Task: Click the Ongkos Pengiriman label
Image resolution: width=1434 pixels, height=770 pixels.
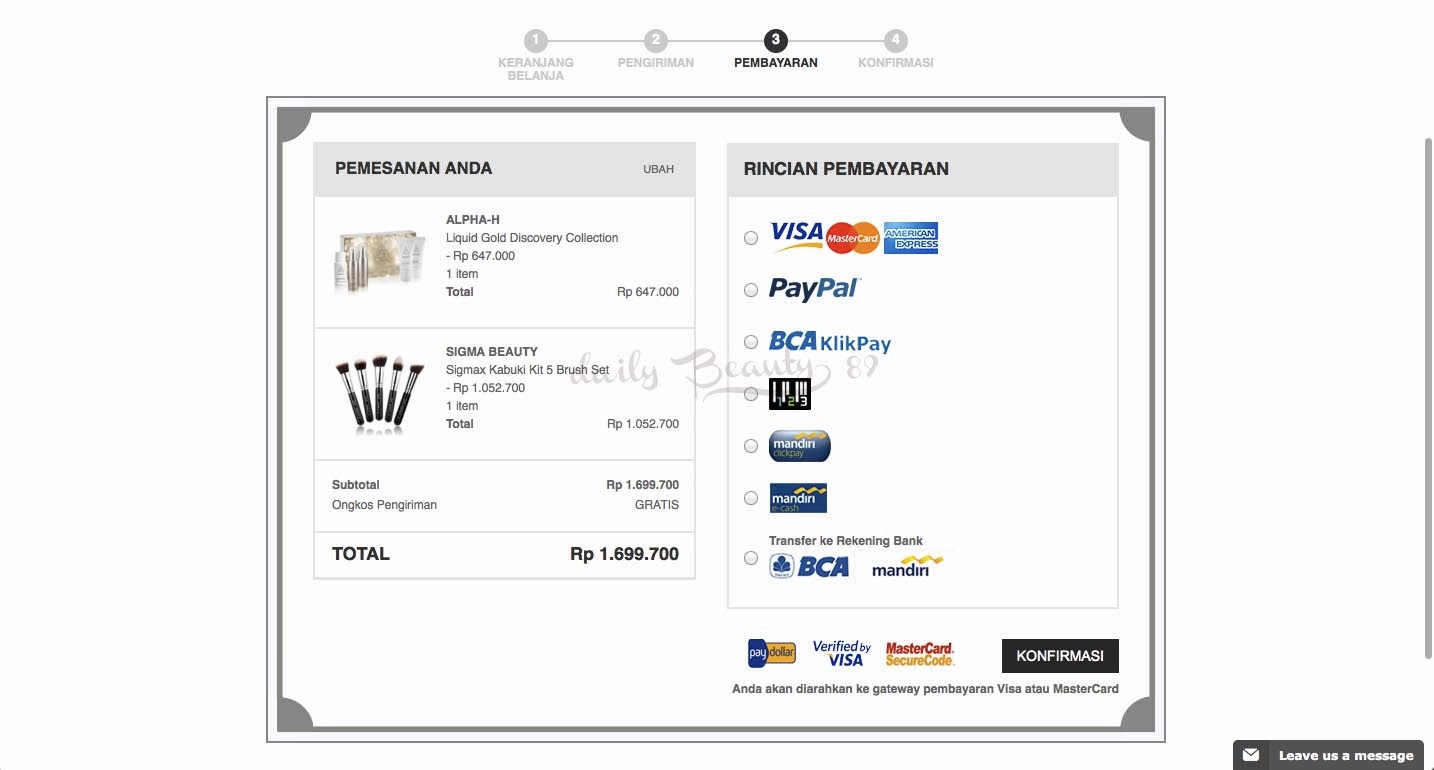Action: pyautogui.click(x=384, y=505)
